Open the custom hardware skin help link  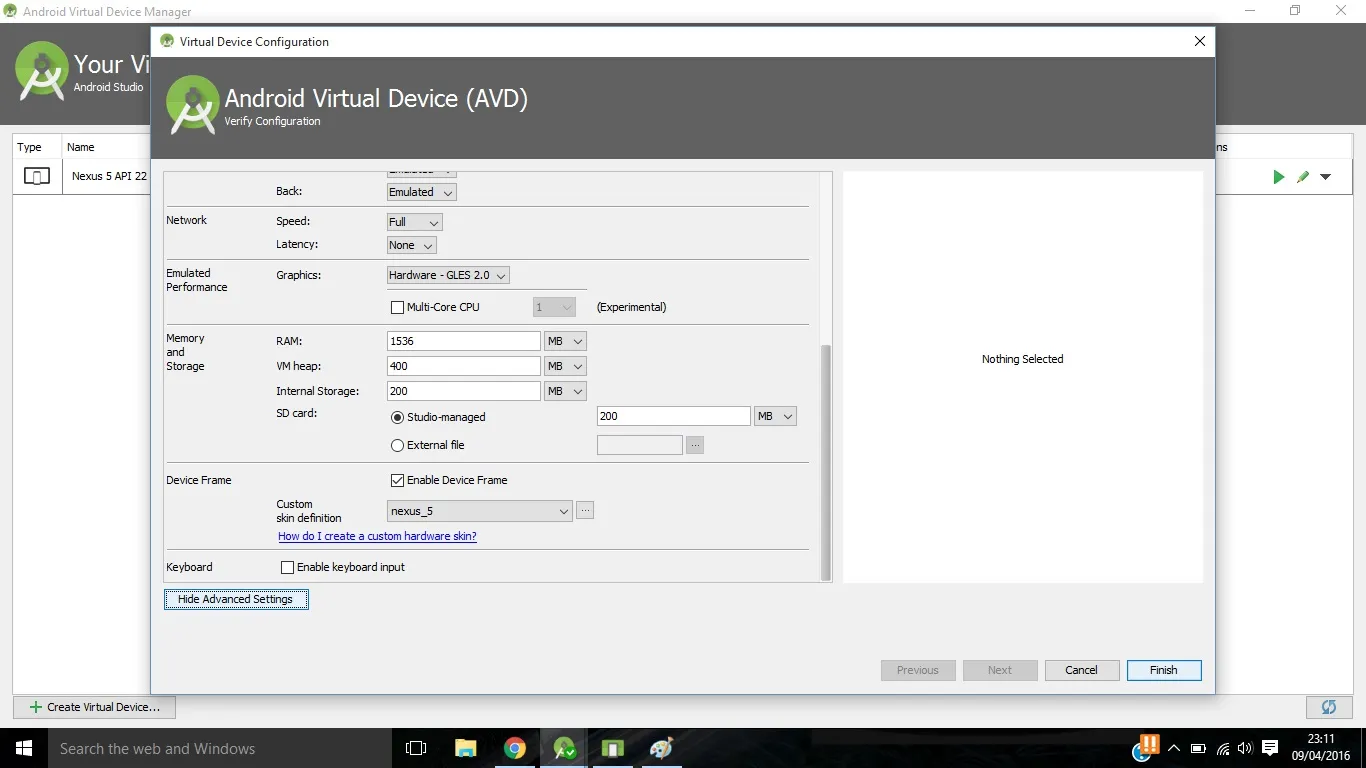[377, 536]
